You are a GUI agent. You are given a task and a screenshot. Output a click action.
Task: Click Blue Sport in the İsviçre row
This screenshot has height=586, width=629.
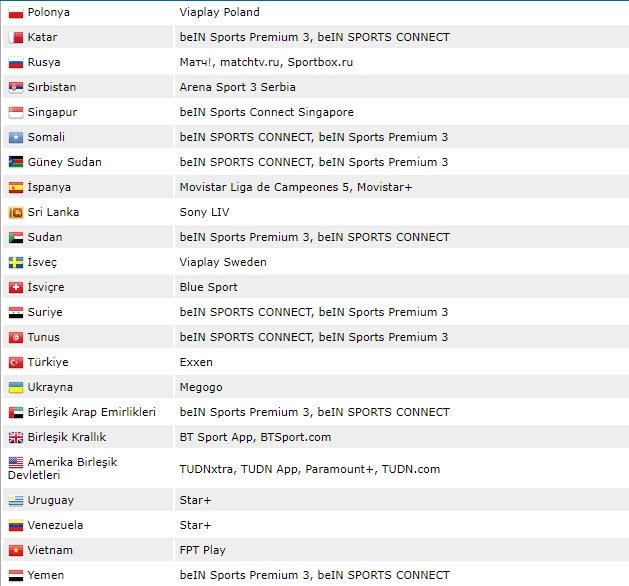click(x=208, y=287)
